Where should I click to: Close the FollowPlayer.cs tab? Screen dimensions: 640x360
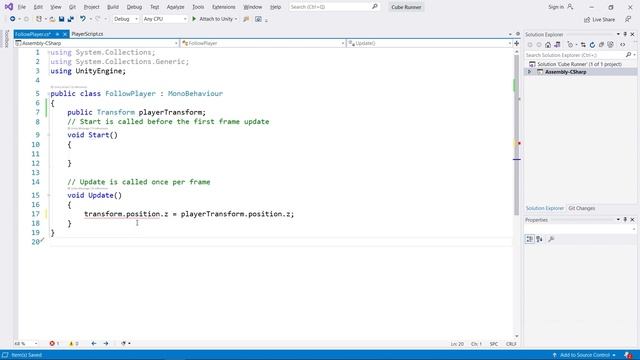[x=65, y=34]
